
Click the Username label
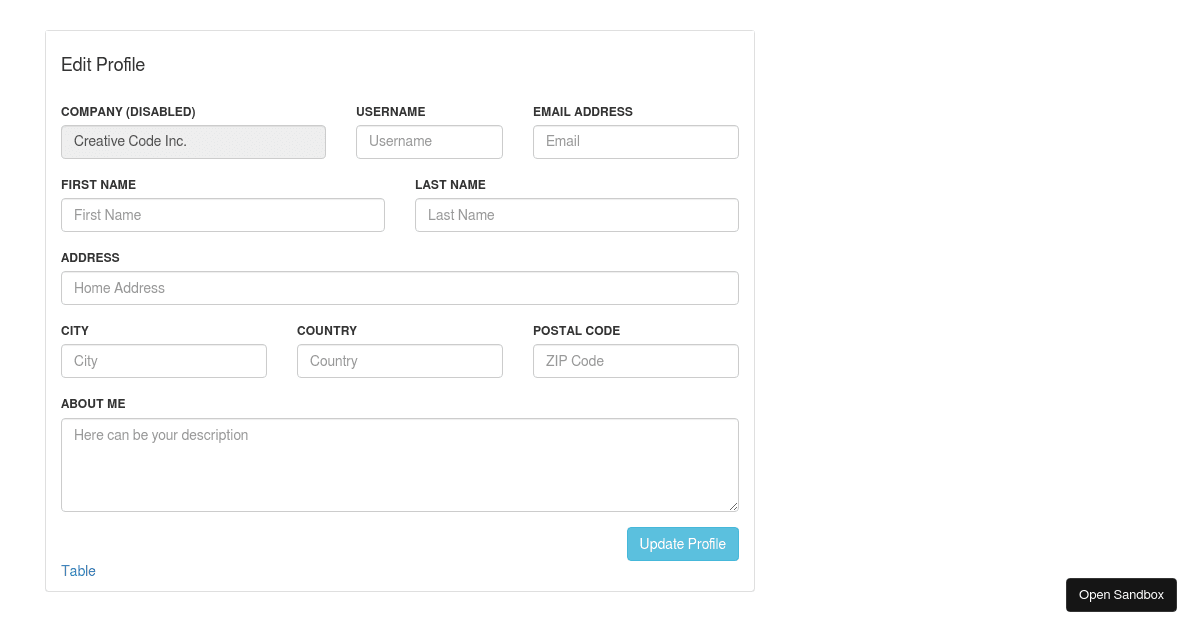tap(390, 111)
